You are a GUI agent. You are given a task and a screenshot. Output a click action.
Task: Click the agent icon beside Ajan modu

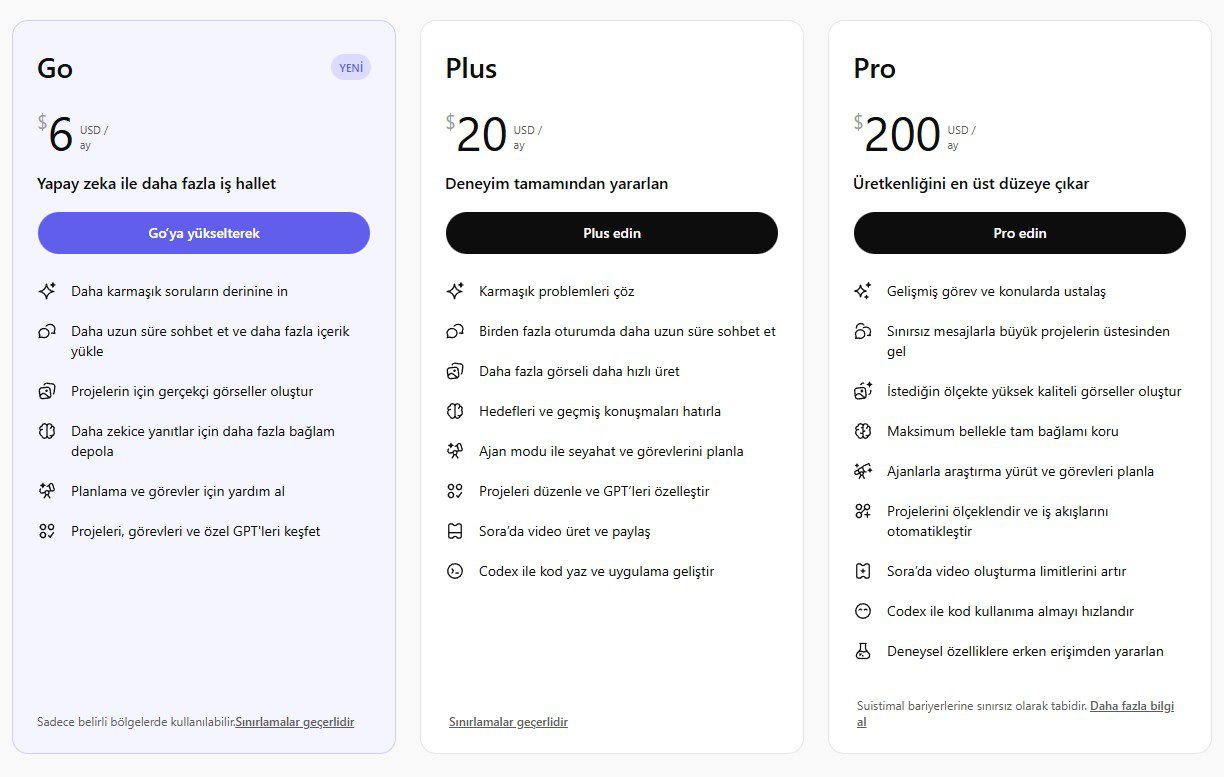(455, 451)
